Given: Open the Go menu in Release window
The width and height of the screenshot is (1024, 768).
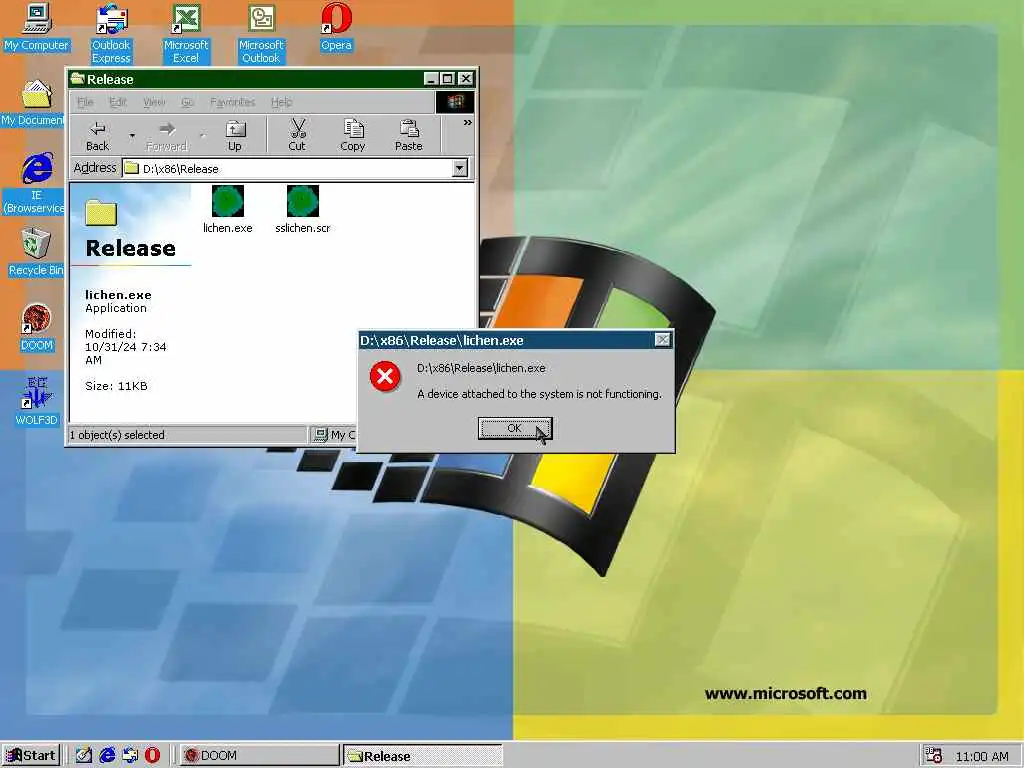Looking at the screenshot, I should 187,102.
